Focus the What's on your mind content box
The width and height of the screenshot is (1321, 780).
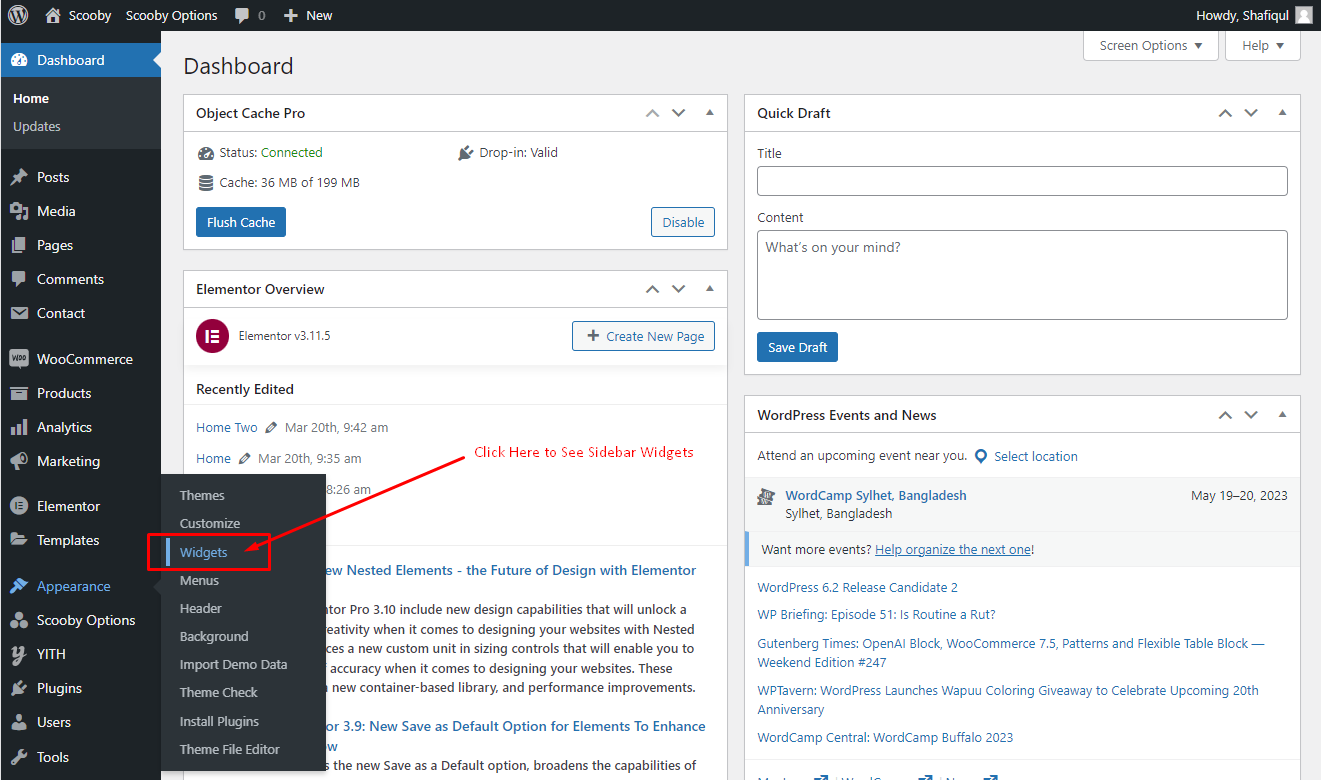point(1022,275)
